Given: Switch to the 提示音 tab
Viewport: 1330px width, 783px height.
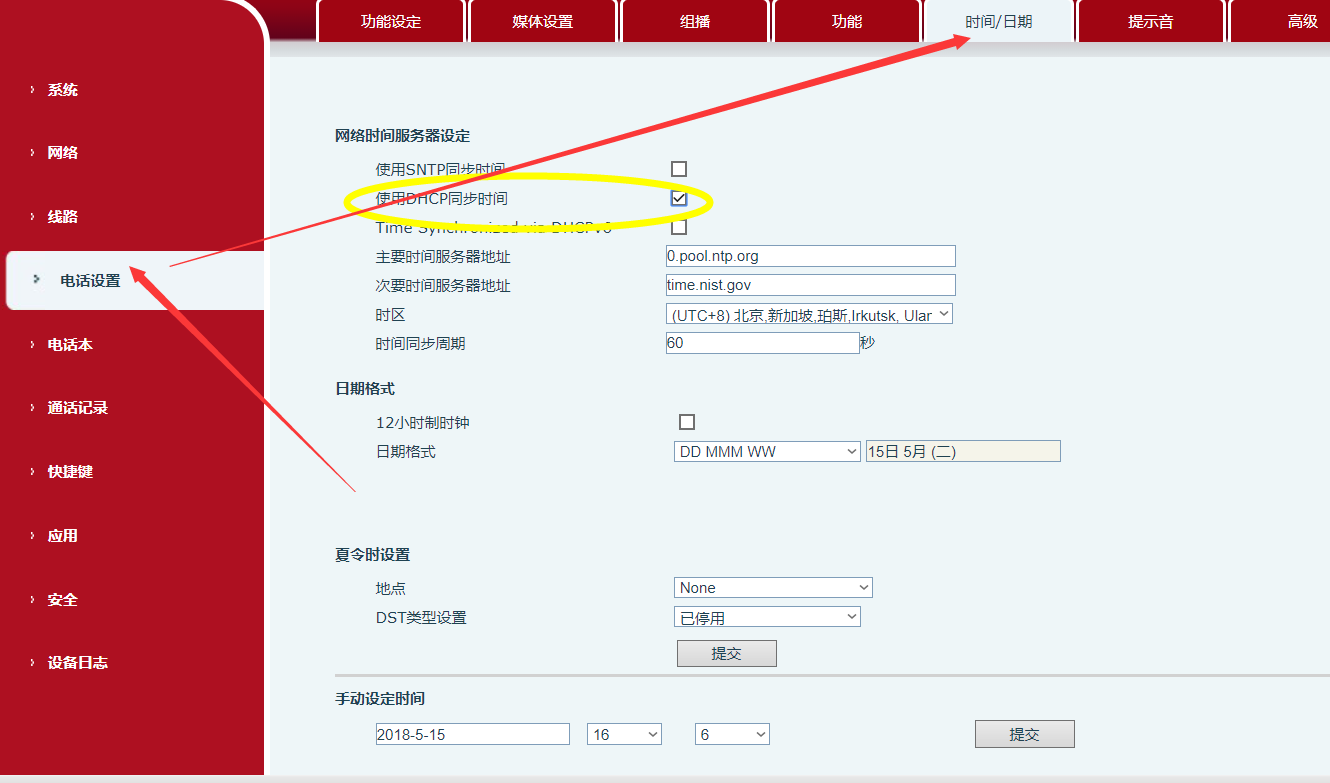Looking at the screenshot, I should click(1151, 21).
